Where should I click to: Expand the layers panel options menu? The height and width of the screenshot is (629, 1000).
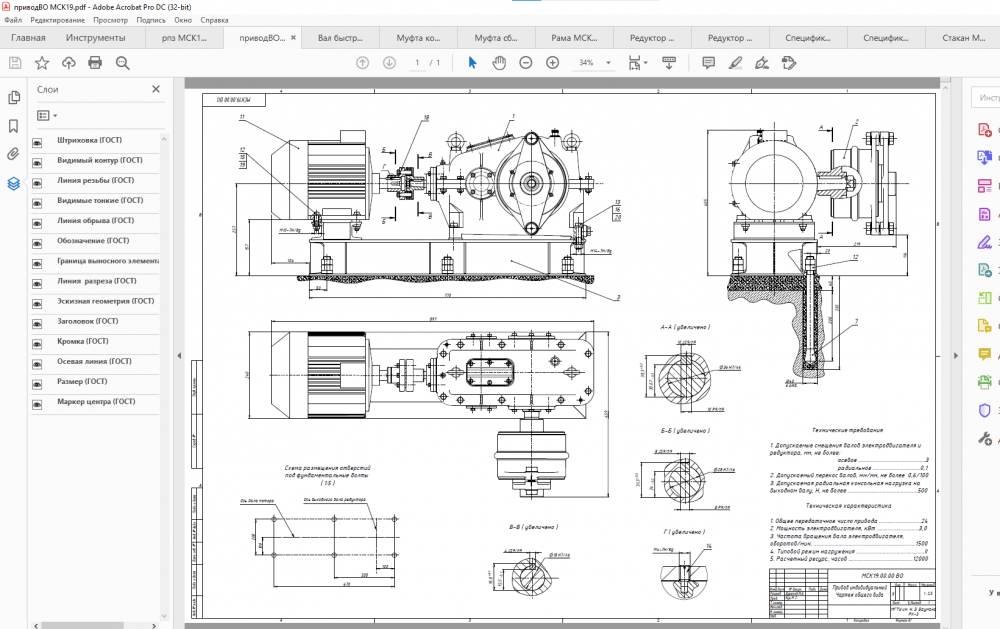click(47, 116)
